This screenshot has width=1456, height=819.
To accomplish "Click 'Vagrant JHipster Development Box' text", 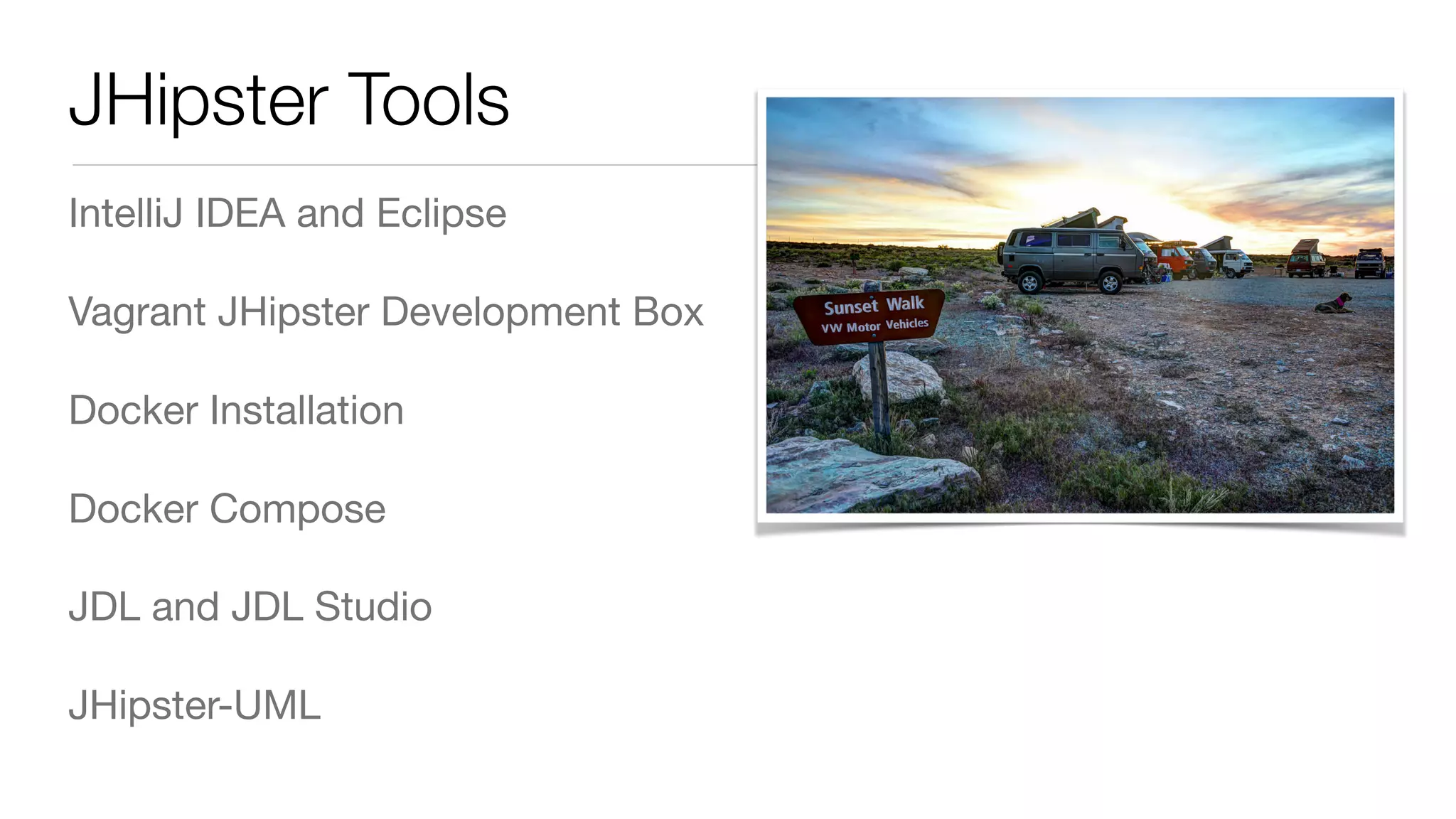I will tap(386, 312).
